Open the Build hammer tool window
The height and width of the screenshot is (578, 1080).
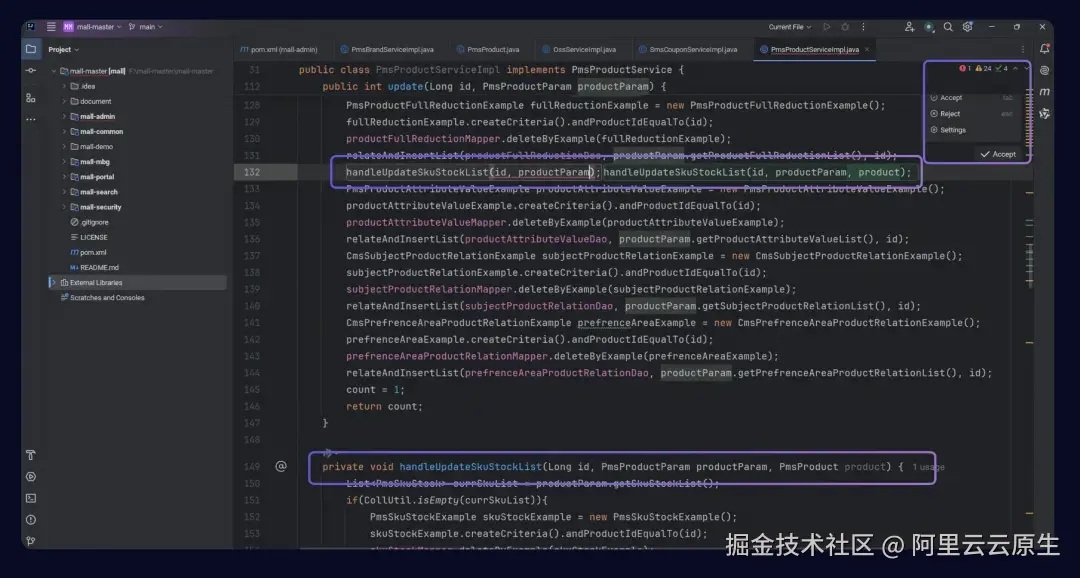(x=30, y=455)
